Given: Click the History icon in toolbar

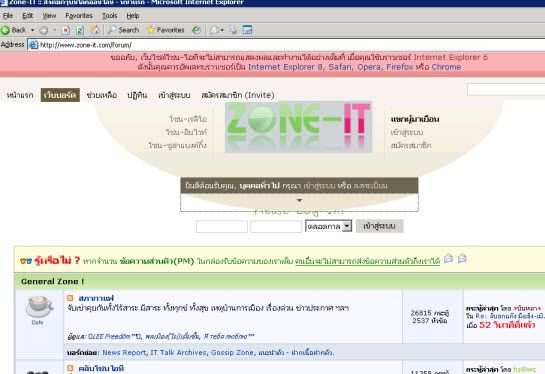Looking at the screenshot, I should (196, 30).
